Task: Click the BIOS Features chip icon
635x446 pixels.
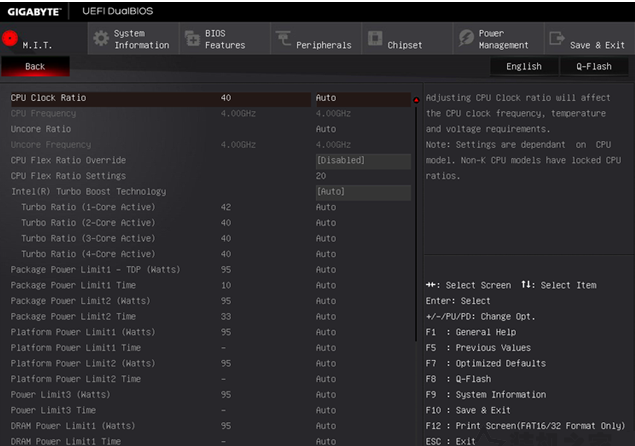Action: point(192,39)
